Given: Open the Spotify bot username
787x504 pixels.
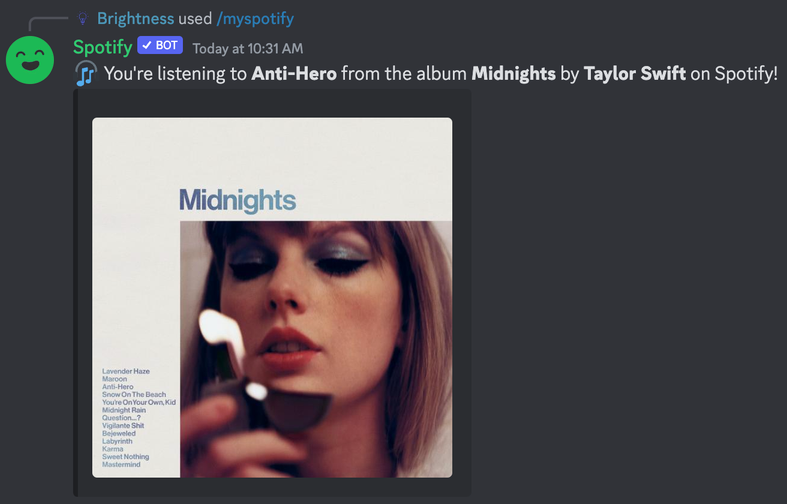Looking at the screenshot, I should point(102,47).
